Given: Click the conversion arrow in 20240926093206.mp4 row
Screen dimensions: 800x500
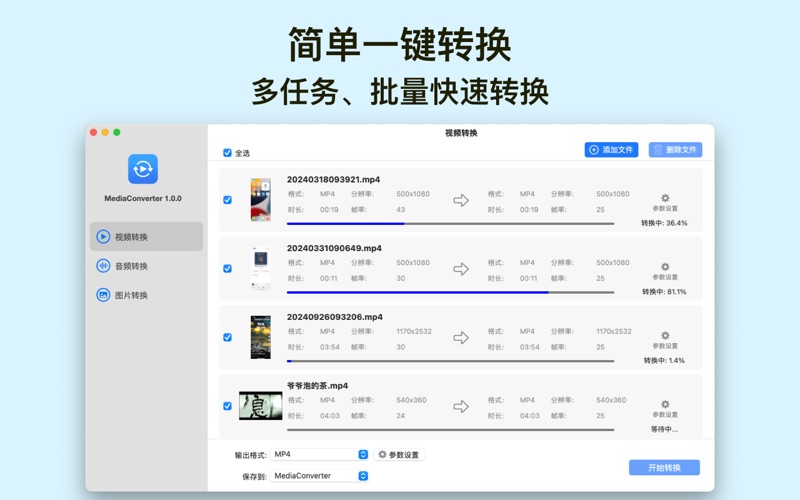Looking at the screenshot, I should pyautogui.click(x=461, y=338).
